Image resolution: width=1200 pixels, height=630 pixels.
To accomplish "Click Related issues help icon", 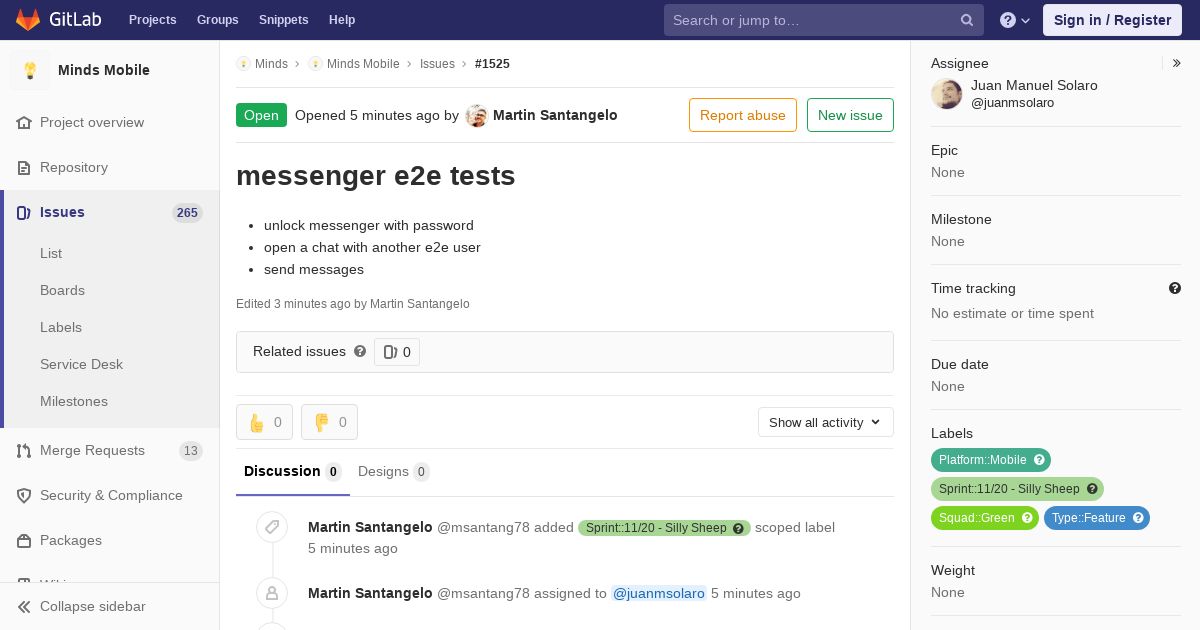I will [x=360, y=351].
